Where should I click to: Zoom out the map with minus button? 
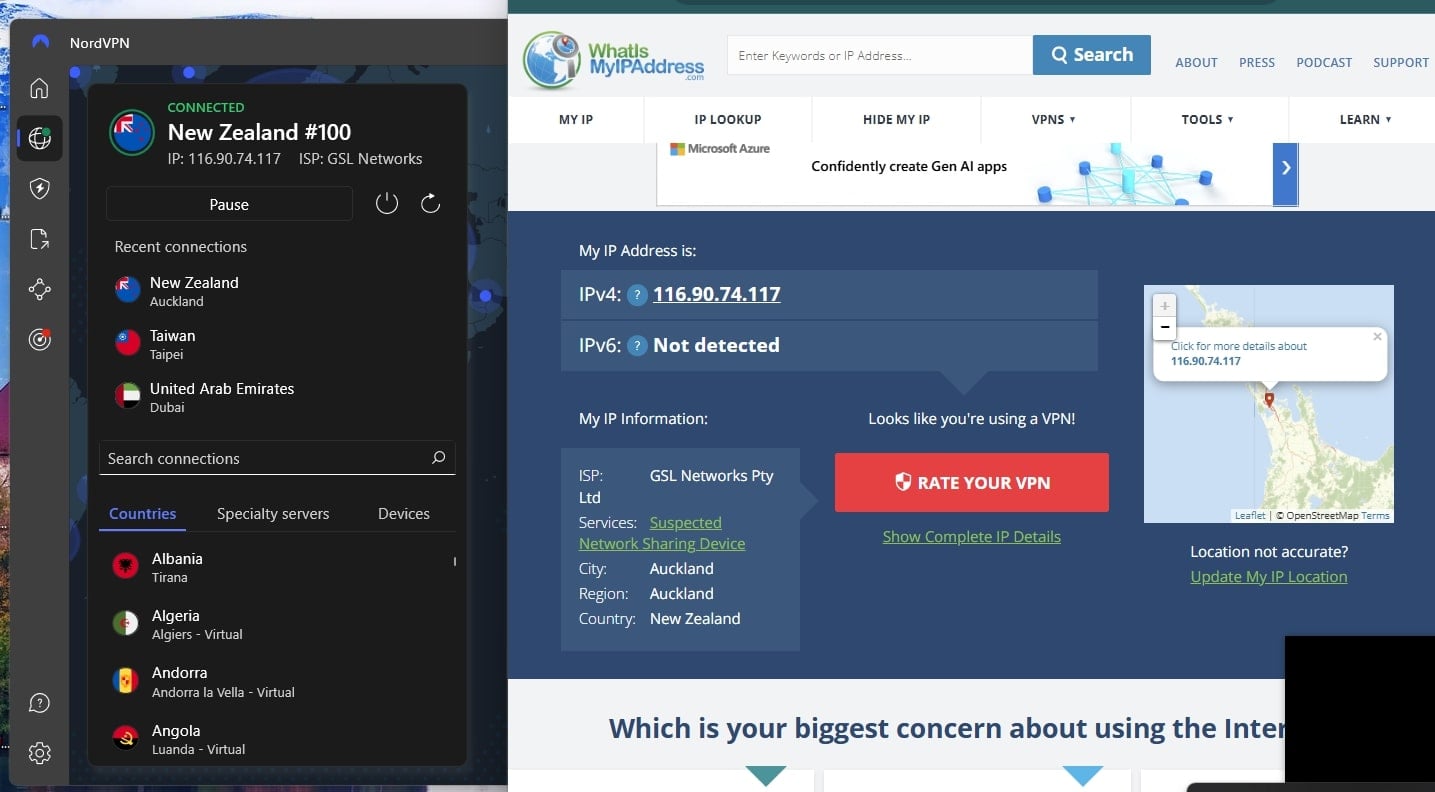tap(1163, 327)
